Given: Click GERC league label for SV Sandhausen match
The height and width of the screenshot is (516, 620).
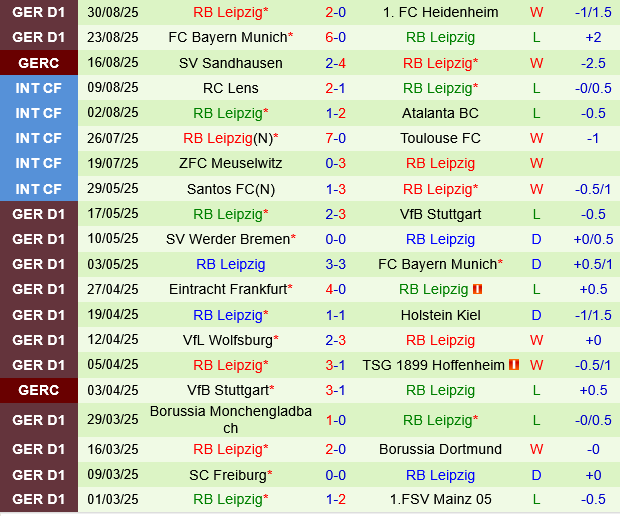Looking at the screenshot, I should 38,62.
